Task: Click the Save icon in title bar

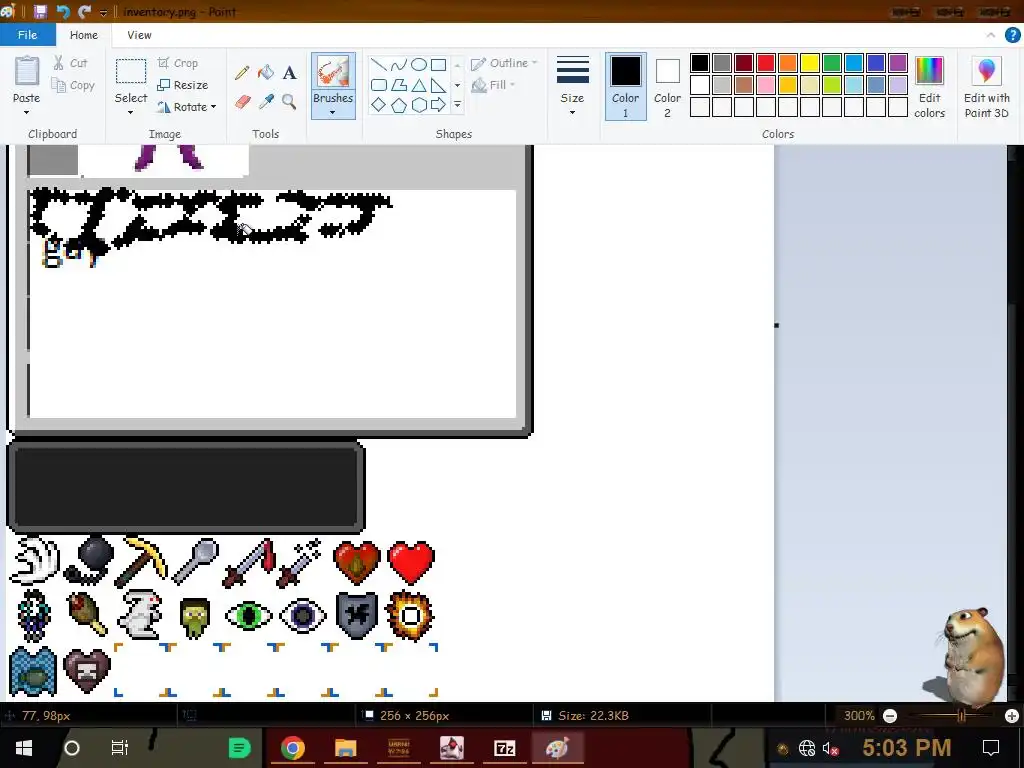Action: coord(40,12)
